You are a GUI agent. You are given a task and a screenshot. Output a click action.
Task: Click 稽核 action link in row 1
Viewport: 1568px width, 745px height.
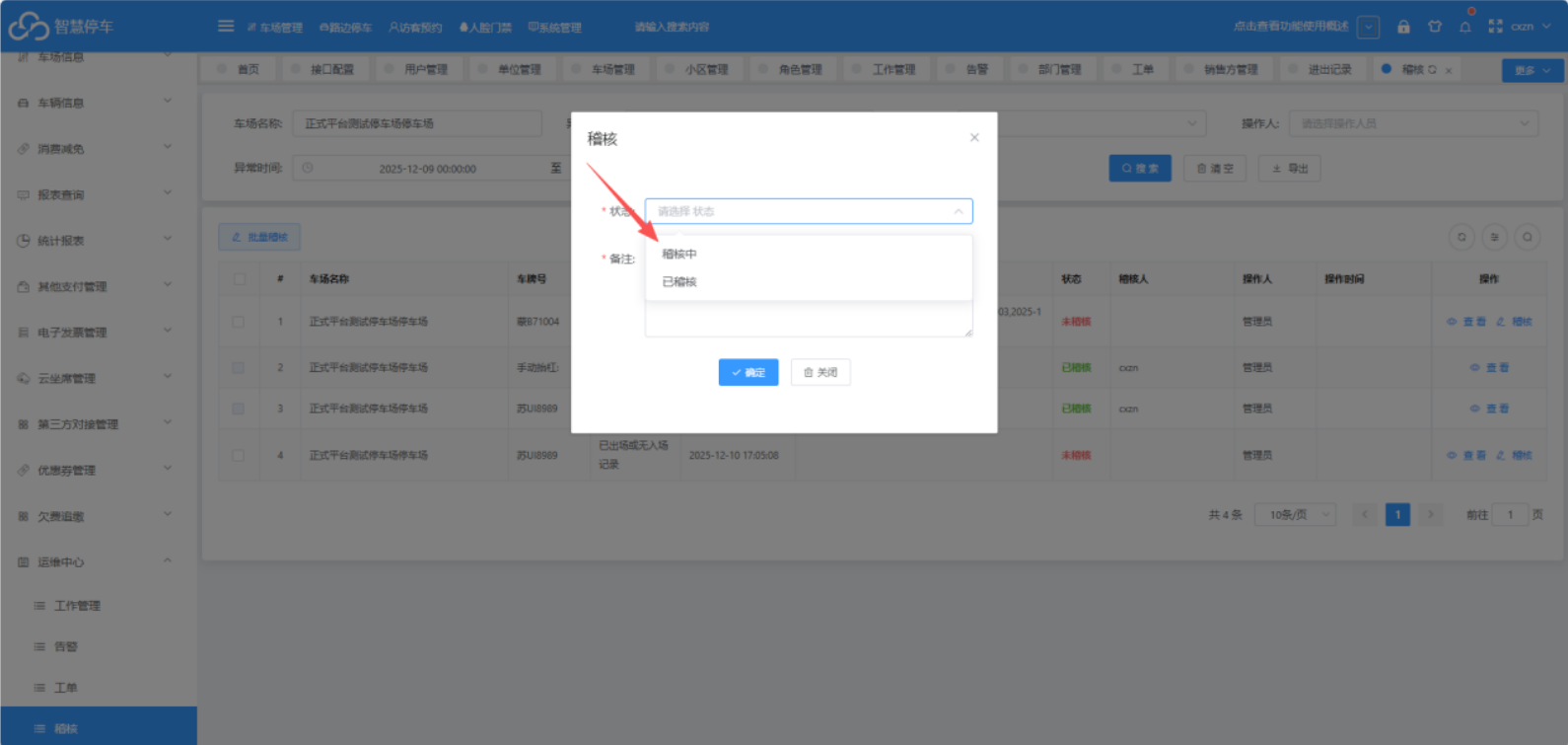click(1515, 322)
